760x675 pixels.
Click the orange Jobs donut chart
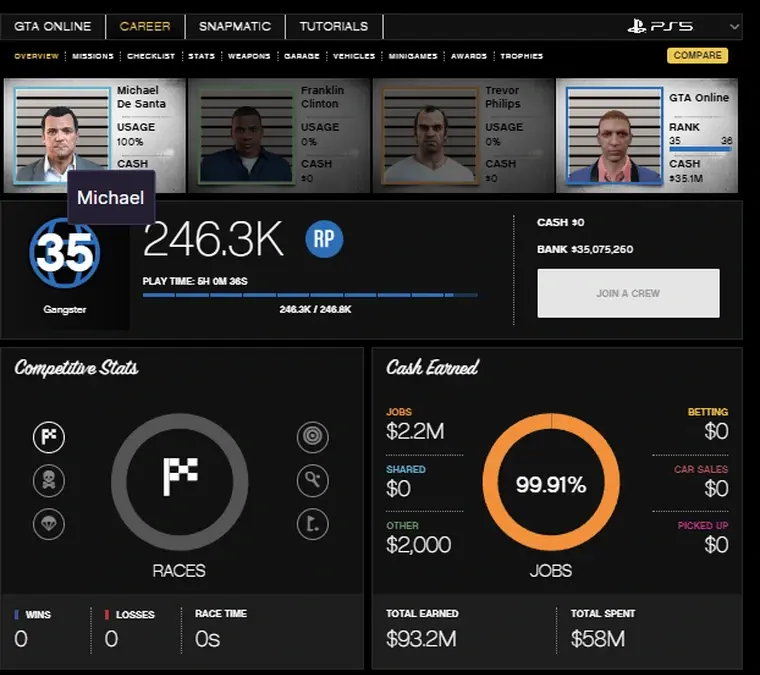pyautogui.click(x=550, y=485)
